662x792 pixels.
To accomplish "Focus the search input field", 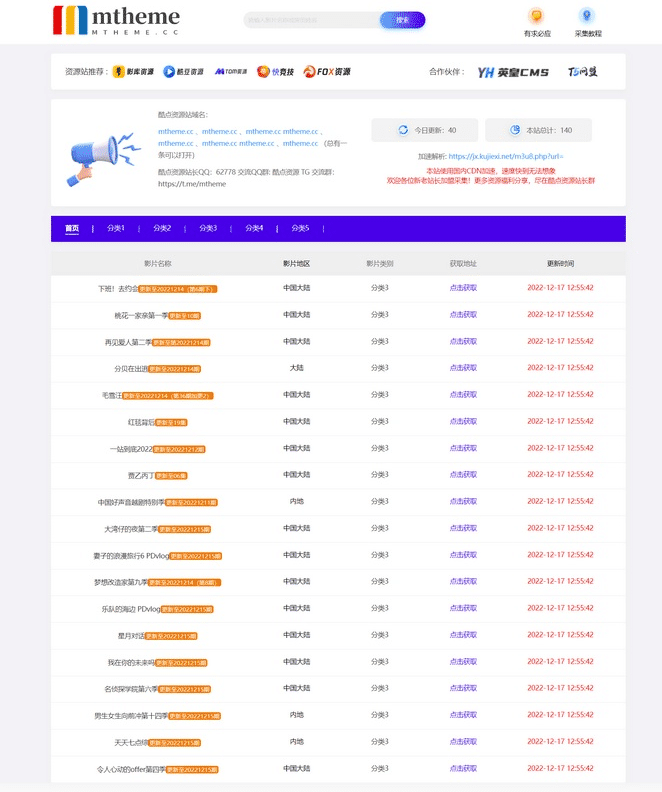I will 311,20.
